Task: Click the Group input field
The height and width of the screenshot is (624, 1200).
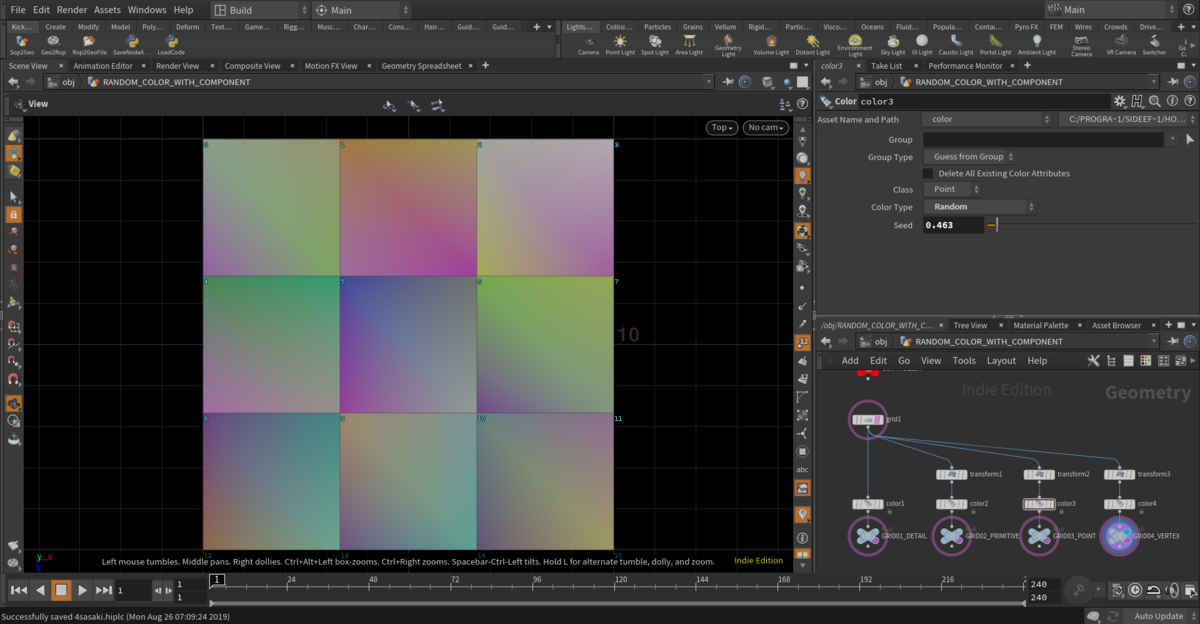Action: [x=1043, y=140]
